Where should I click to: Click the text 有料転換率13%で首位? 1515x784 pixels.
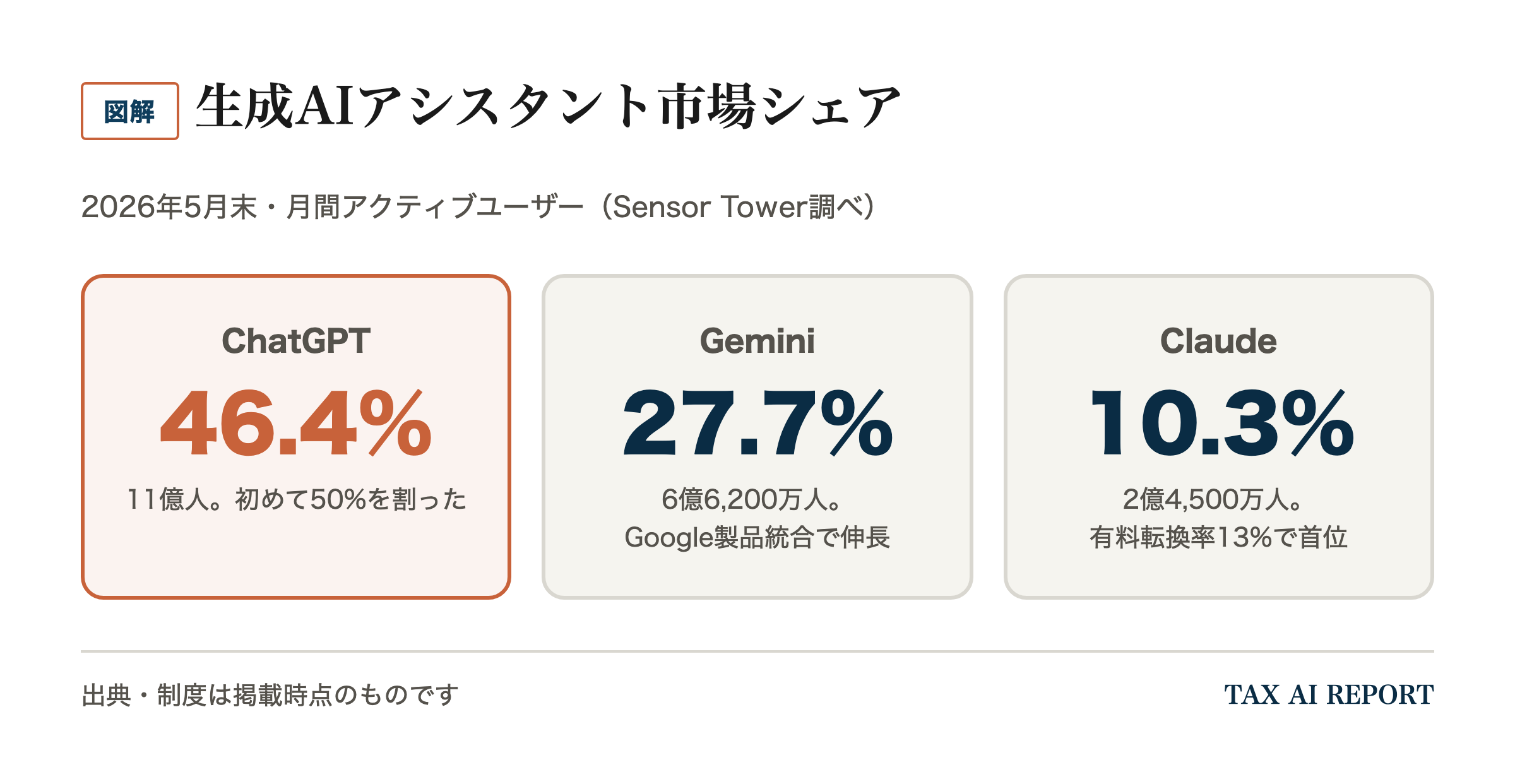(1219, 537)
